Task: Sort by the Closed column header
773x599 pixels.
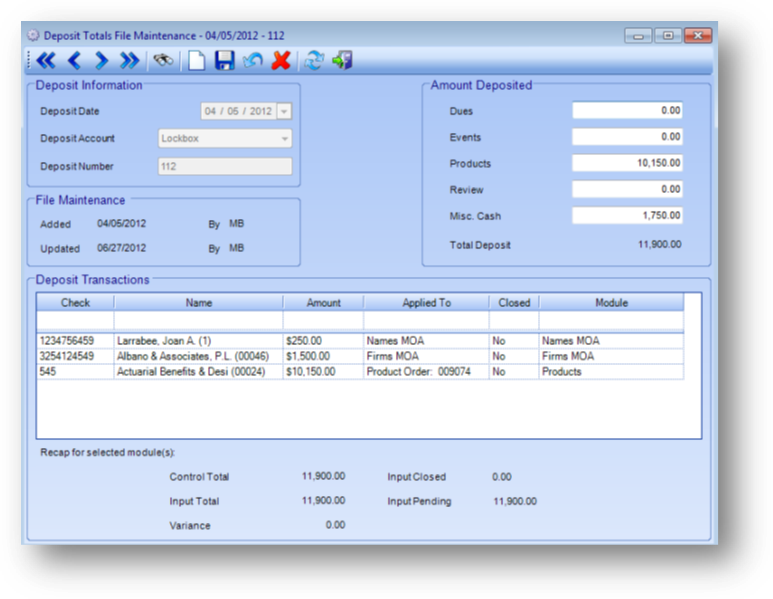Action: 514,303
